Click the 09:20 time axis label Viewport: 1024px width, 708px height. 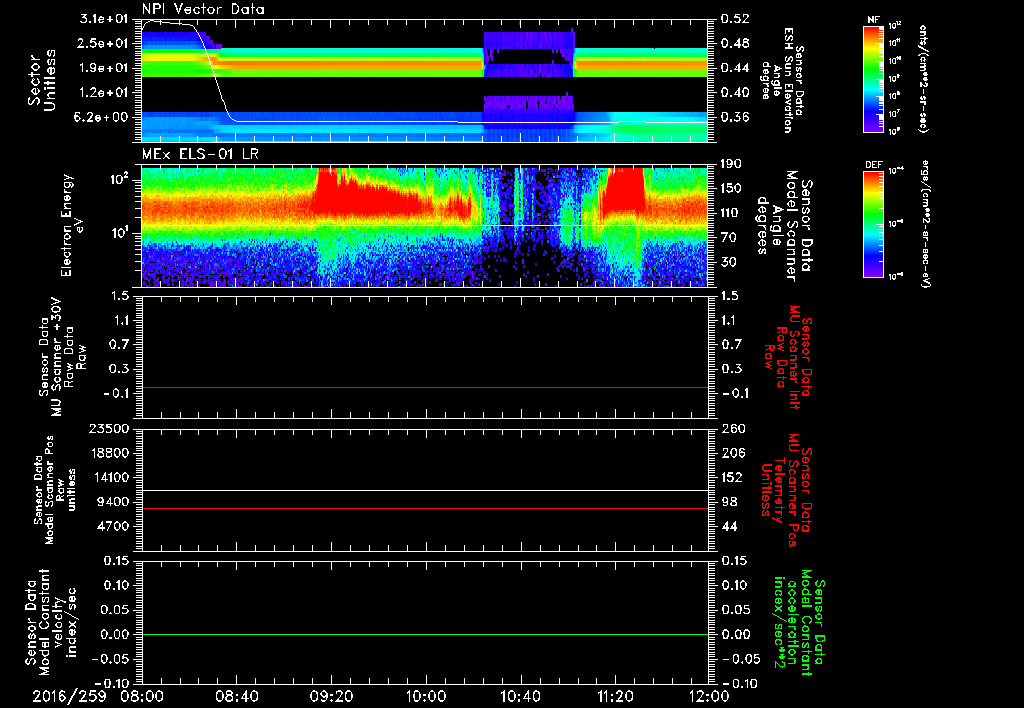point(330,697)
